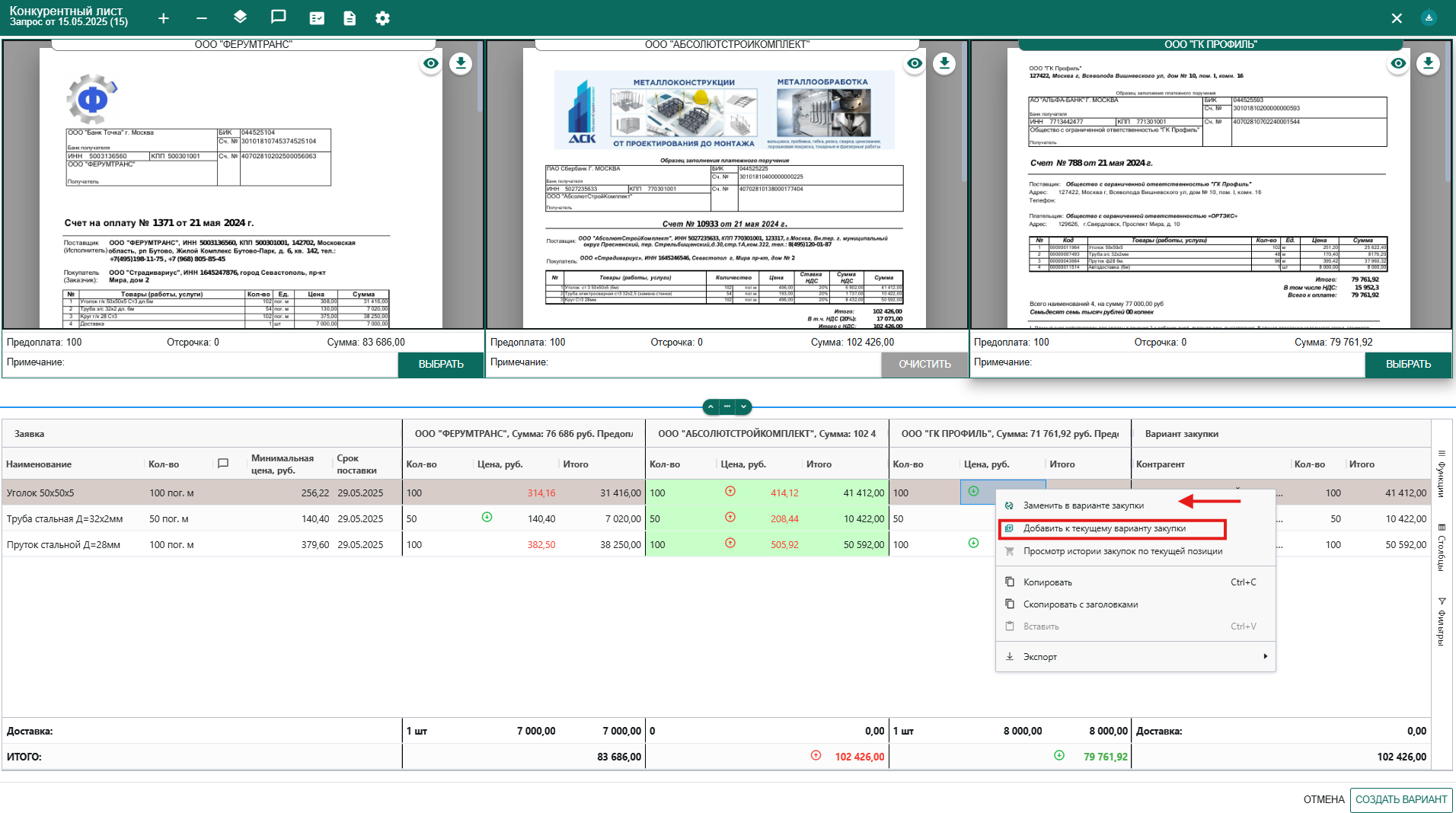Select 'Скопировать с заголовками' in context menu
The height and width of the screenshot is (813, 1456).
click(1135, 604)
